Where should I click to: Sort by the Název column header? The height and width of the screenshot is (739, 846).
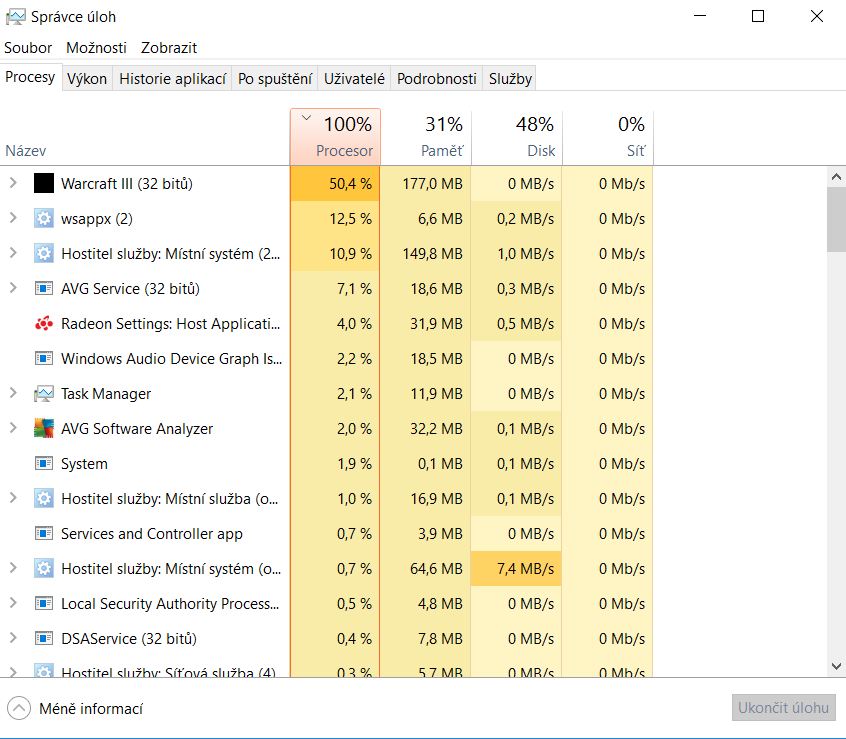pyautogui.click(x=145, y=137)
